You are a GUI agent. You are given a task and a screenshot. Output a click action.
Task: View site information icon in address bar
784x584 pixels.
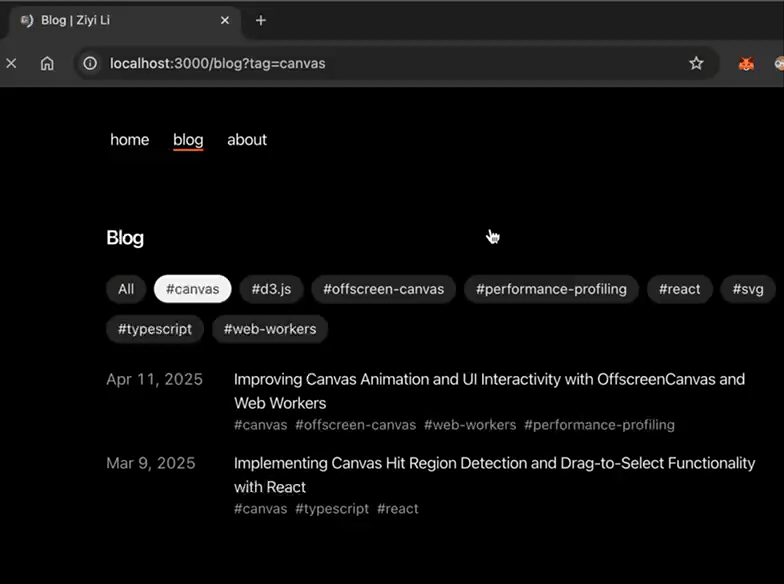point(90,64)
